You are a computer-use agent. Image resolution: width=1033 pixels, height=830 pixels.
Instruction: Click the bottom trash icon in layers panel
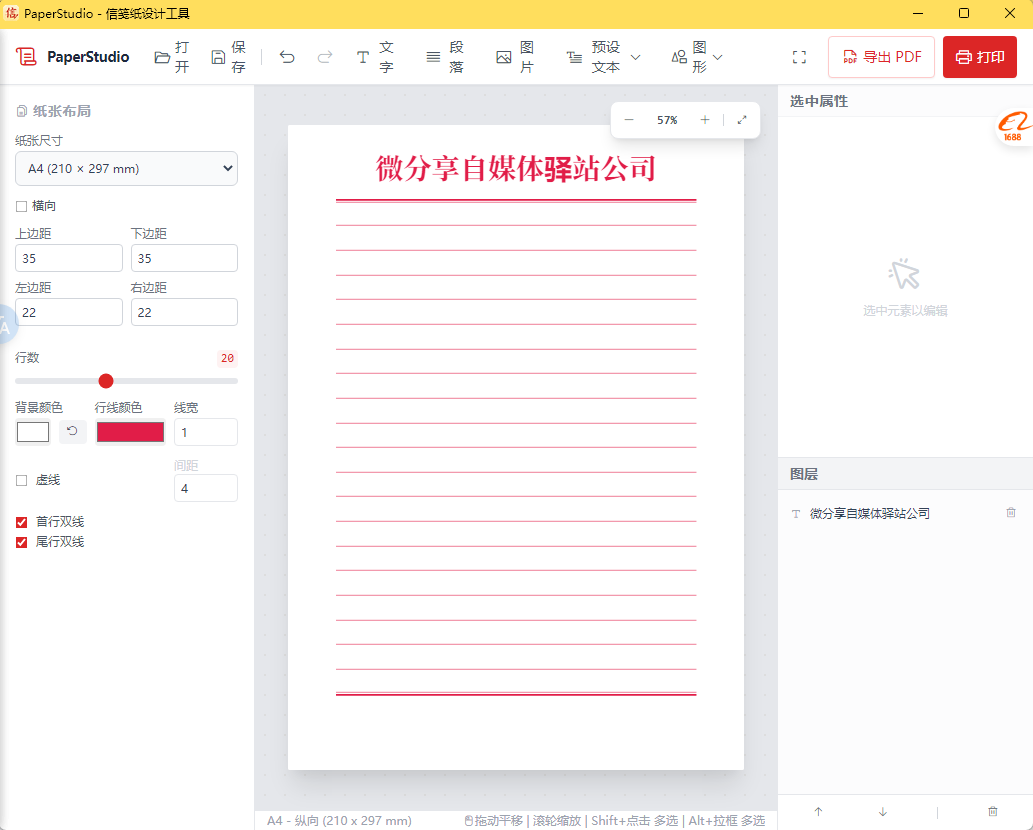[993, 812]
